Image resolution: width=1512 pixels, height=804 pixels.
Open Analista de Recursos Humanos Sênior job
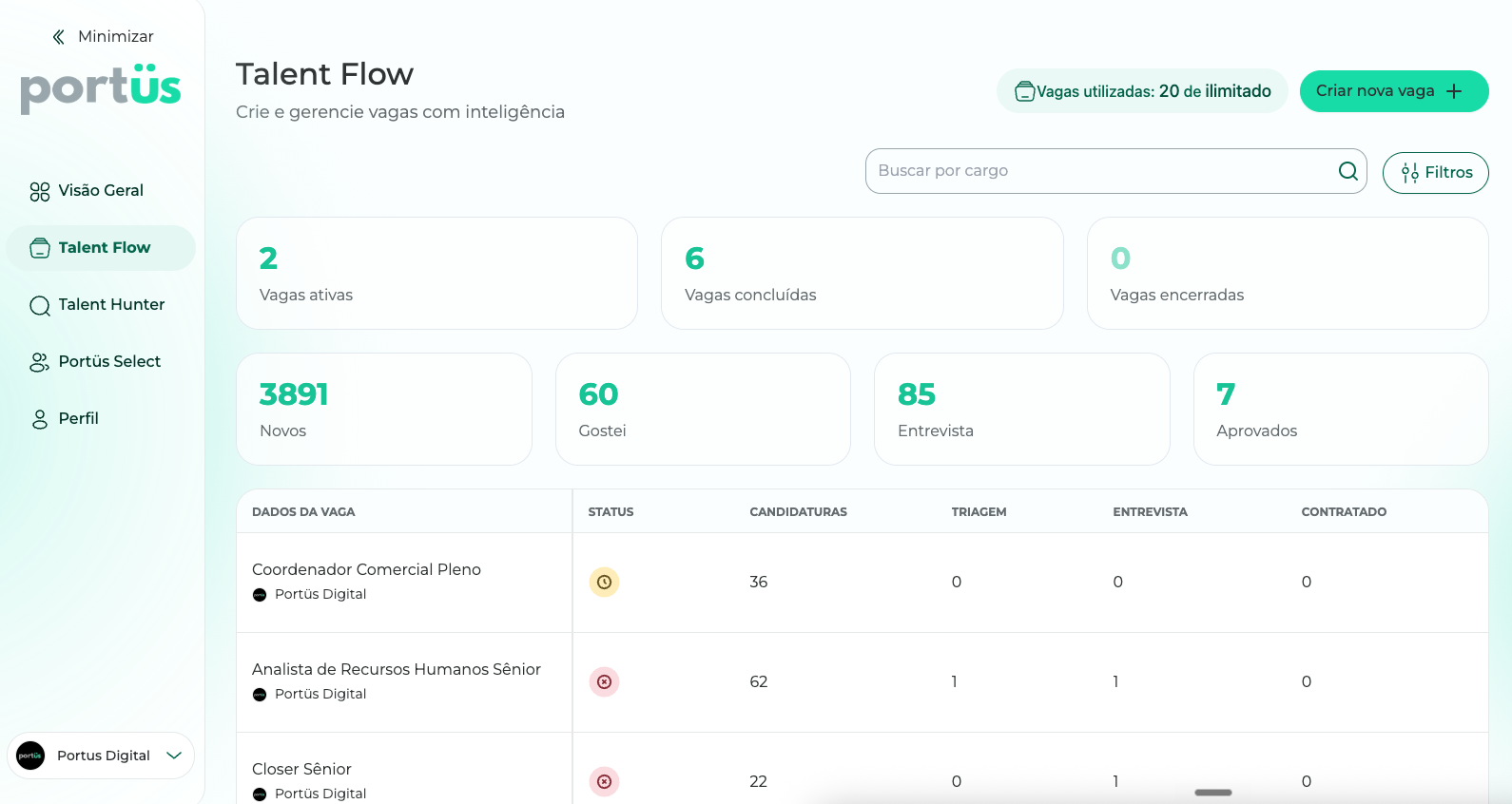point(397,670)
